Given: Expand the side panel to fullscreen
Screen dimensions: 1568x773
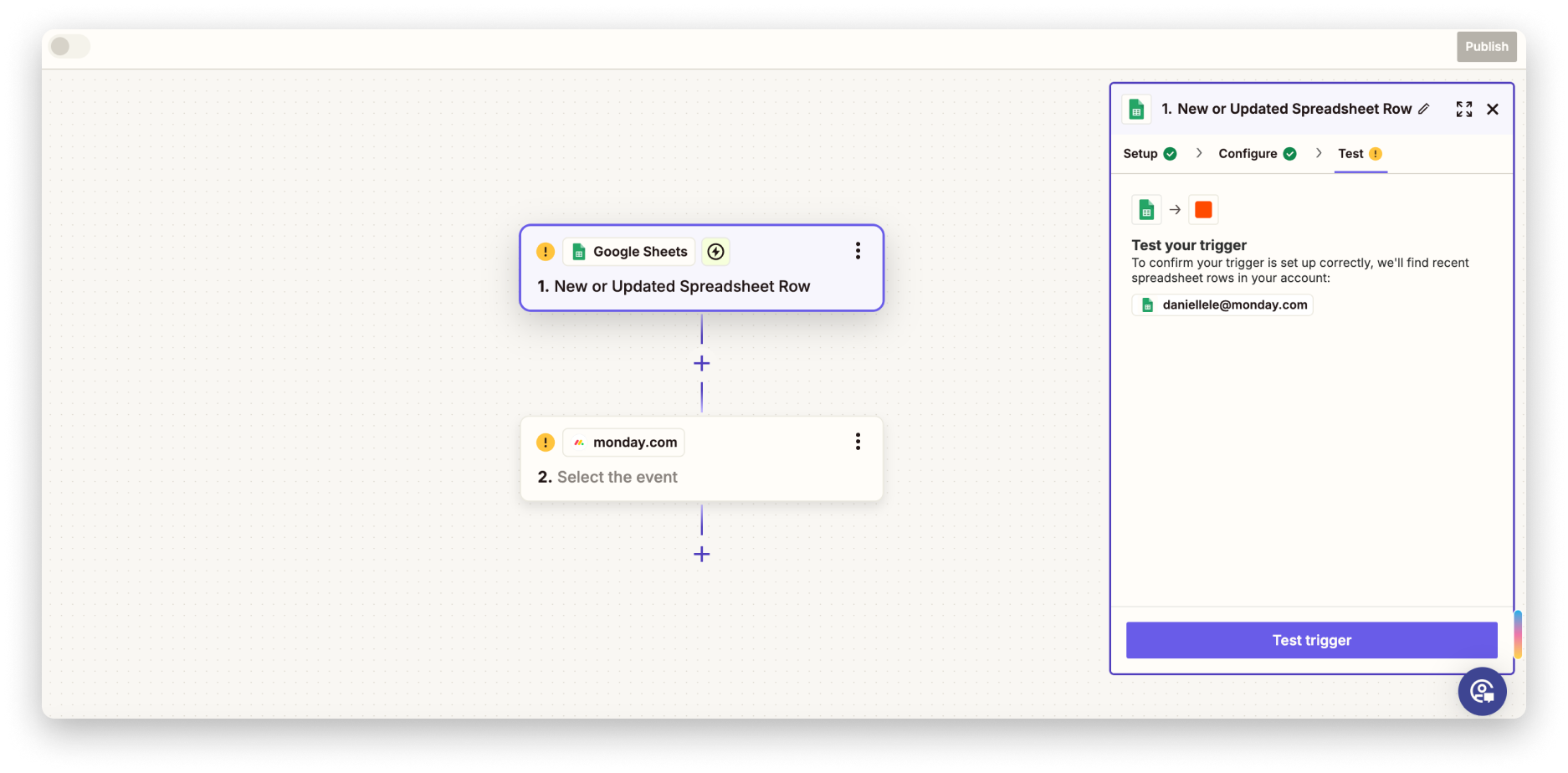Looking at the screenshot, I should [x=1464, y=110].
